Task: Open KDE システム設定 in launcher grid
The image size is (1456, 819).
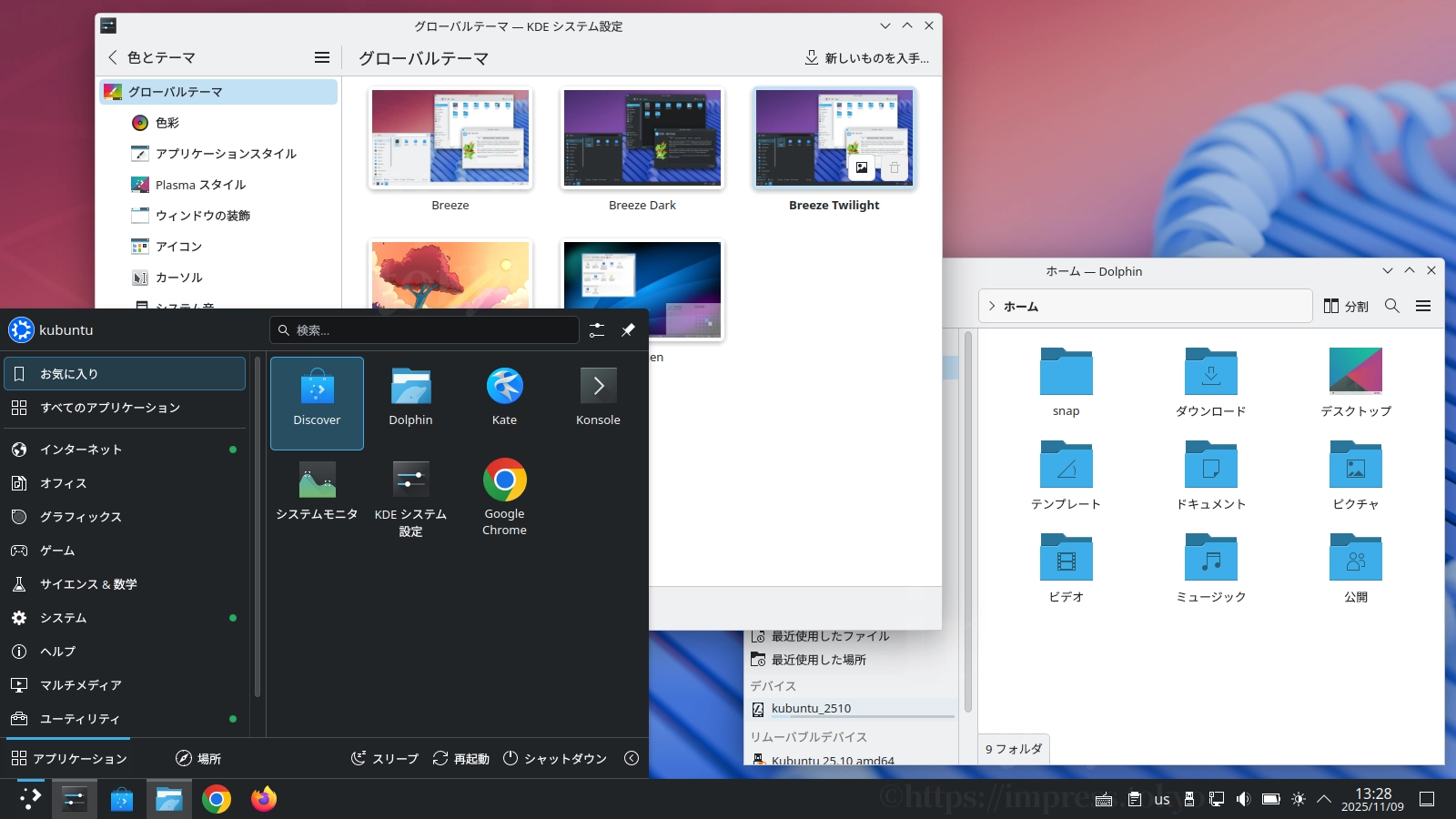Action: pos(410,498)
